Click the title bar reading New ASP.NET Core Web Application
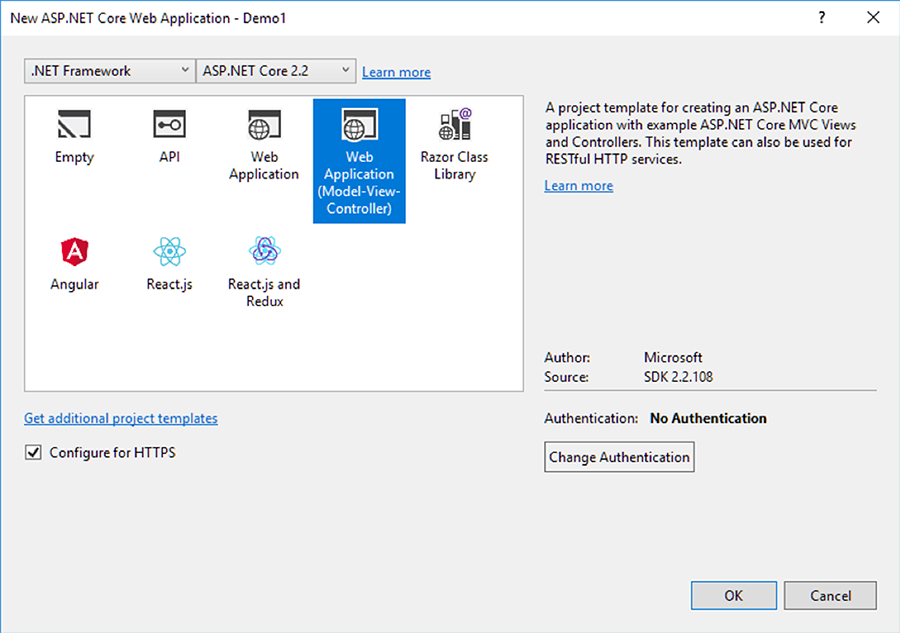The image size is (900, 633). 148,17
